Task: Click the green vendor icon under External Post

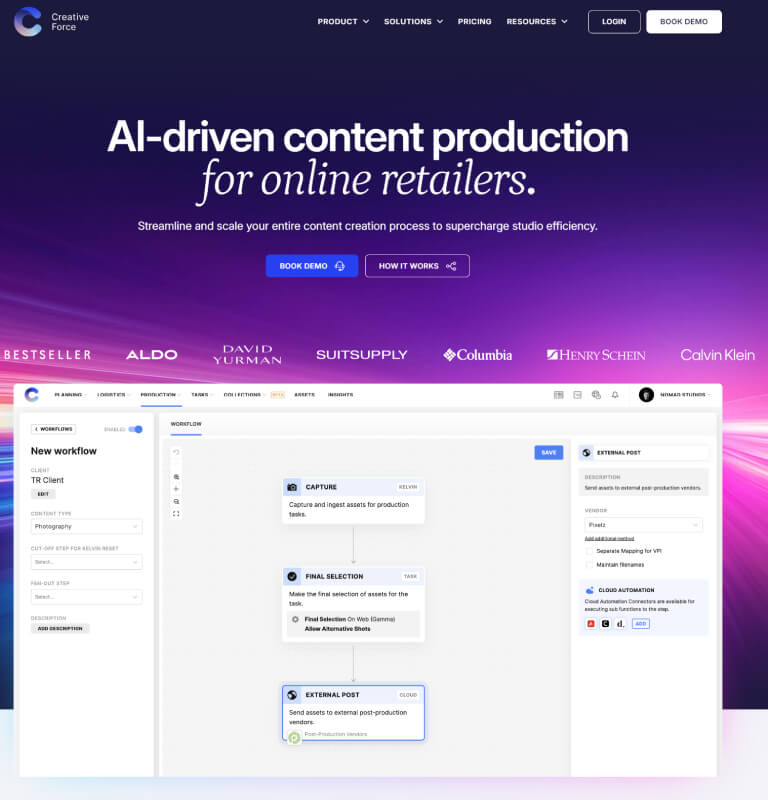Action: [294, 737]
